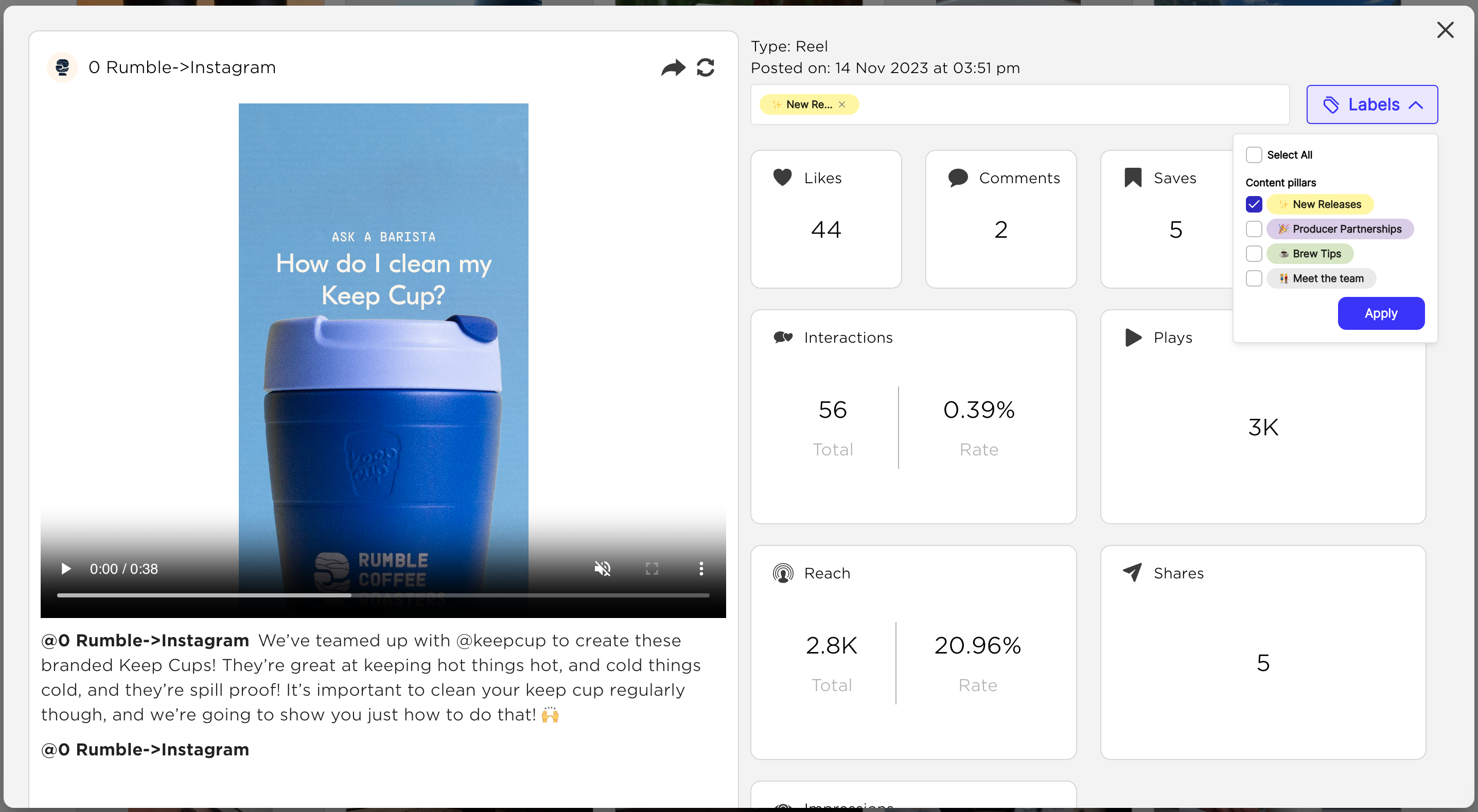This screenshot has height=812, width=1478.
Task: Click the Saves bookmark icon
Action: (x=1133, y=178)
